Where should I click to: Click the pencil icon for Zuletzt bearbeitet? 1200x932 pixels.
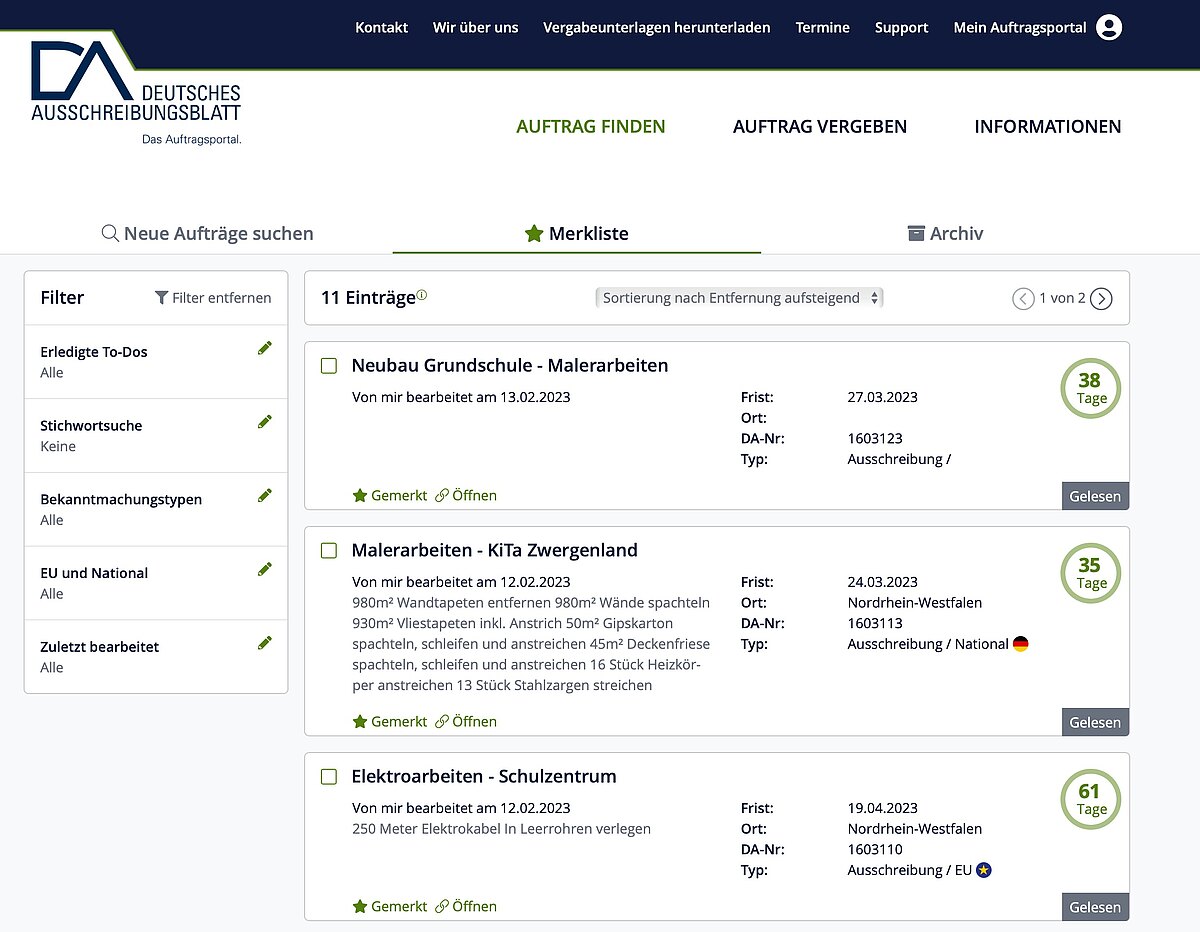click(264, 643)
